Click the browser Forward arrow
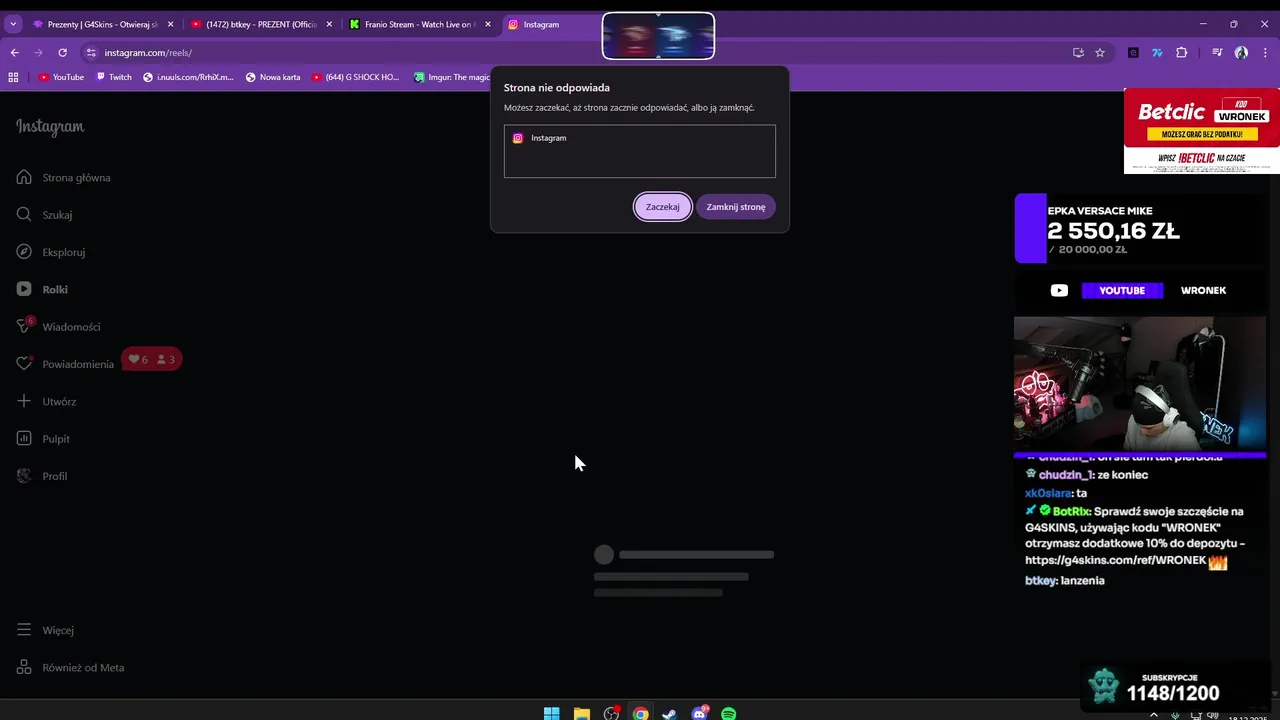The height and width of the screenshot is (720, 1280). (38, 52)
